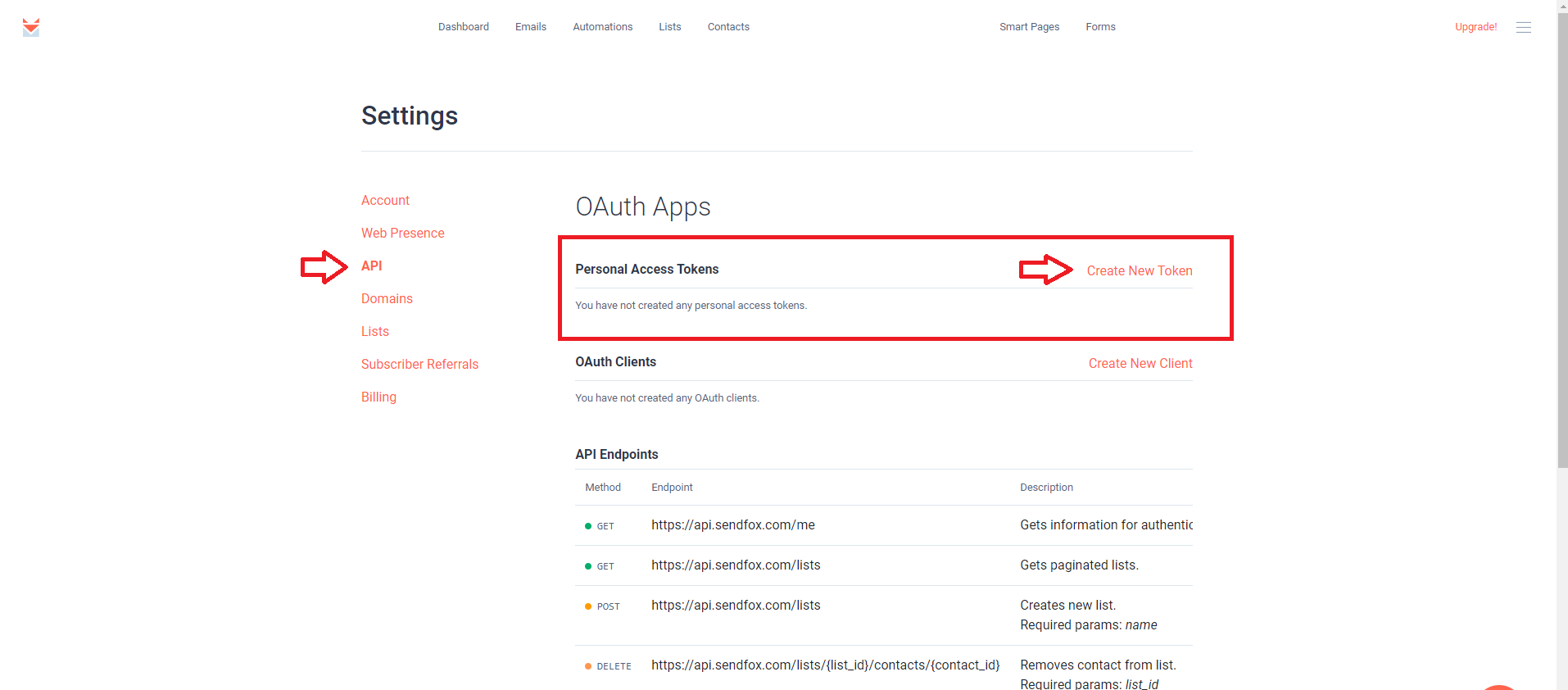This screenshot has width=1568, height=690.
Task: Select Lists in the top navigation
Action: point(669,27)
